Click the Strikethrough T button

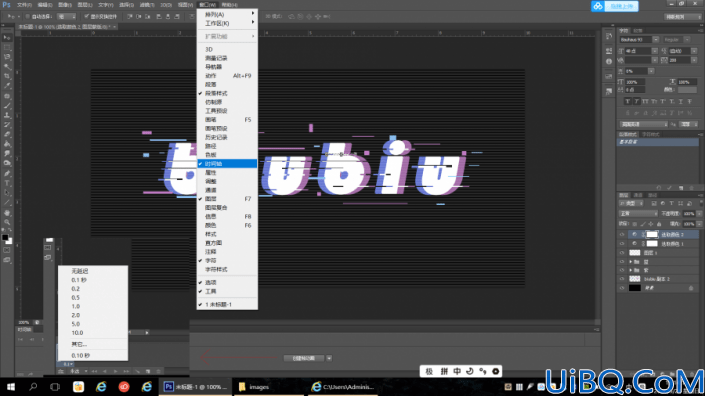click(x=690, y=102)
